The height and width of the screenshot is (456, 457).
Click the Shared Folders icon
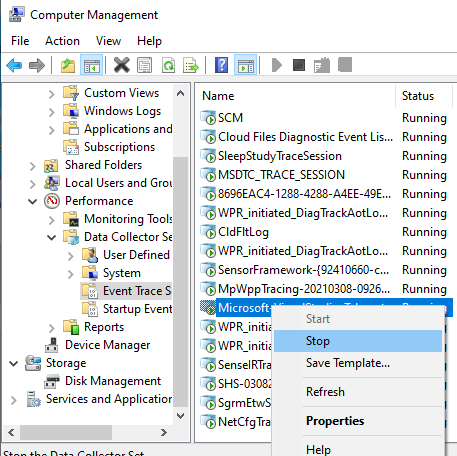pyautogui.click(x=51, y=165)
